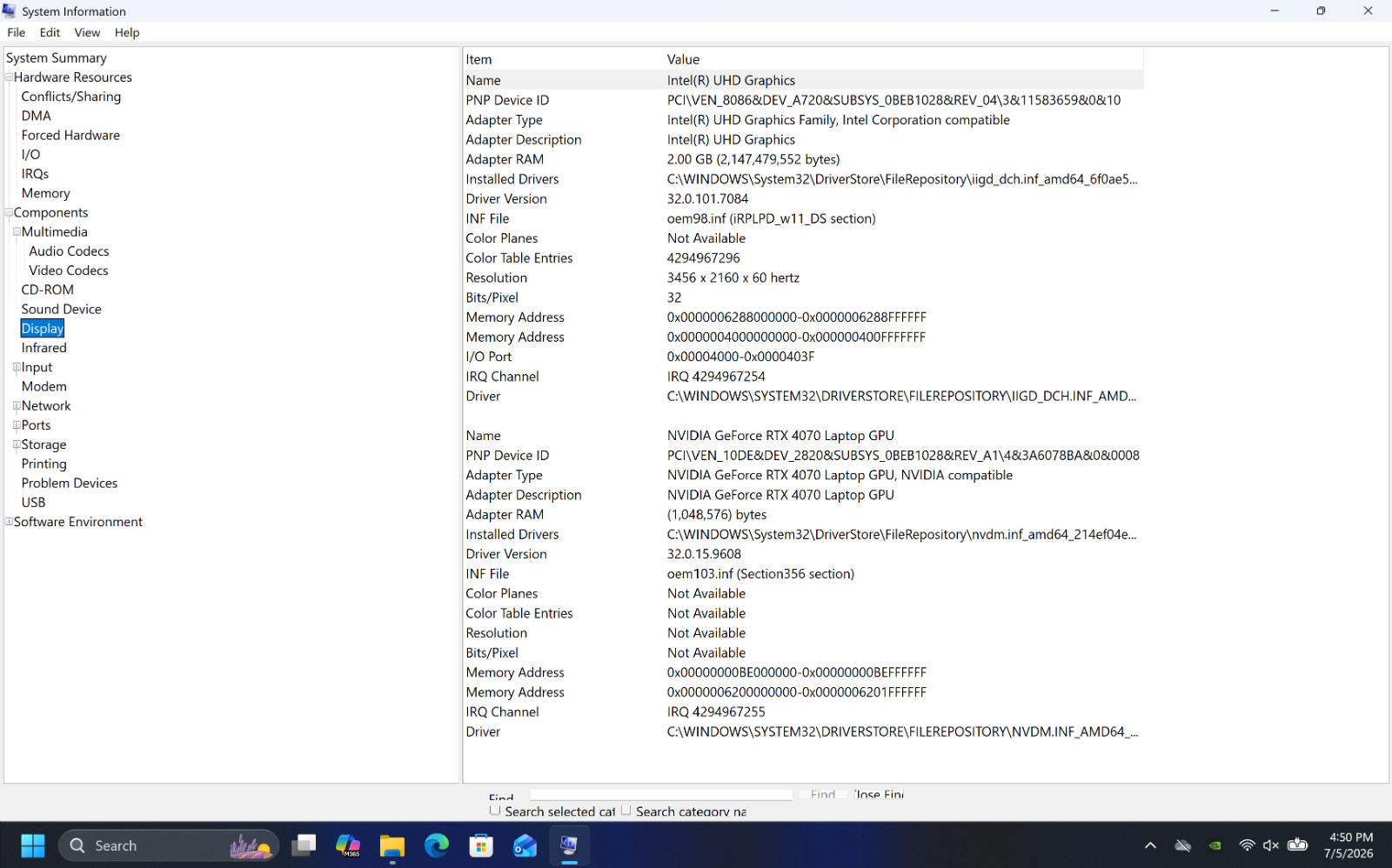The image size is (1392, 868).
Task: Collapse the Multimedia tree node
Action: click(x=17, y=232)
